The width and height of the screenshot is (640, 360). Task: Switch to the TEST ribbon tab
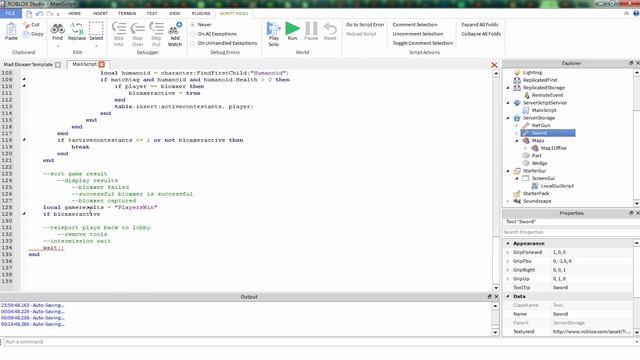pyautogui.click(x=152, y=13)
